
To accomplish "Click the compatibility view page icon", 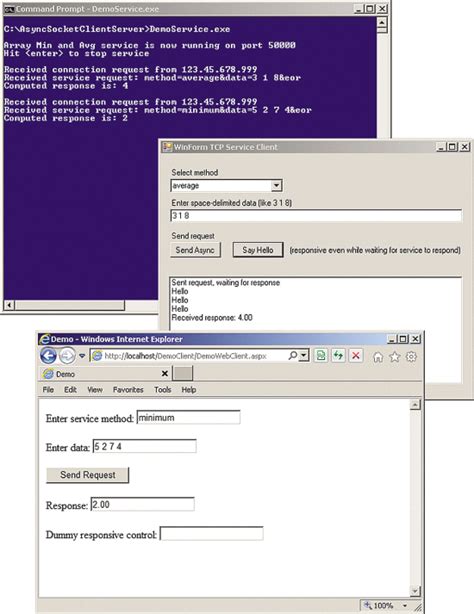I will click(x=321, y=356).
